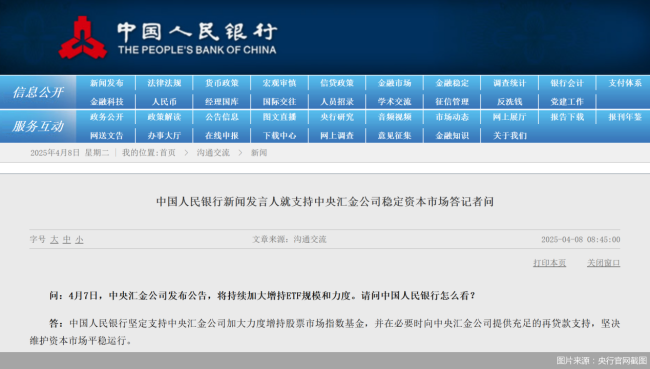Open the 新闻发布 menu item
The height and width of the screenshot is (369, 650).
click(107, 83)
